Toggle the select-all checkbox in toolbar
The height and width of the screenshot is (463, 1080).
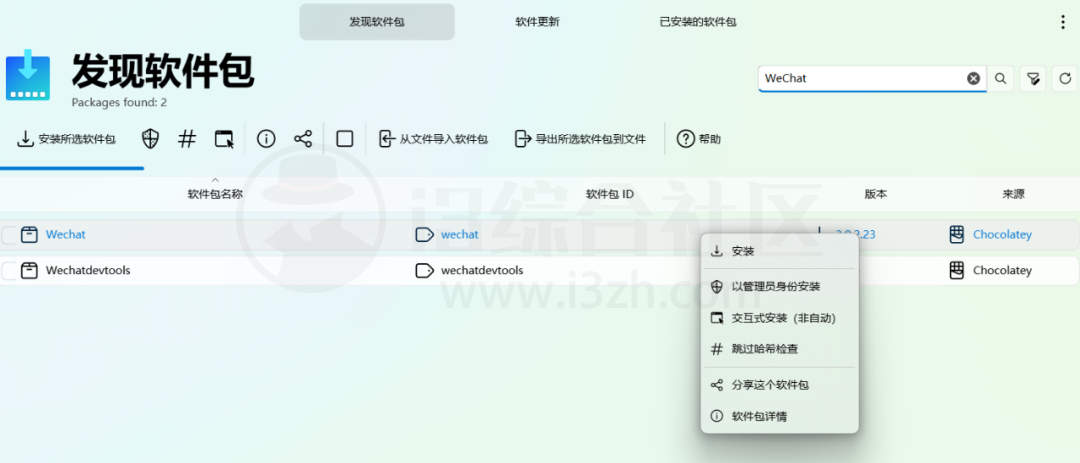[344, 139]
